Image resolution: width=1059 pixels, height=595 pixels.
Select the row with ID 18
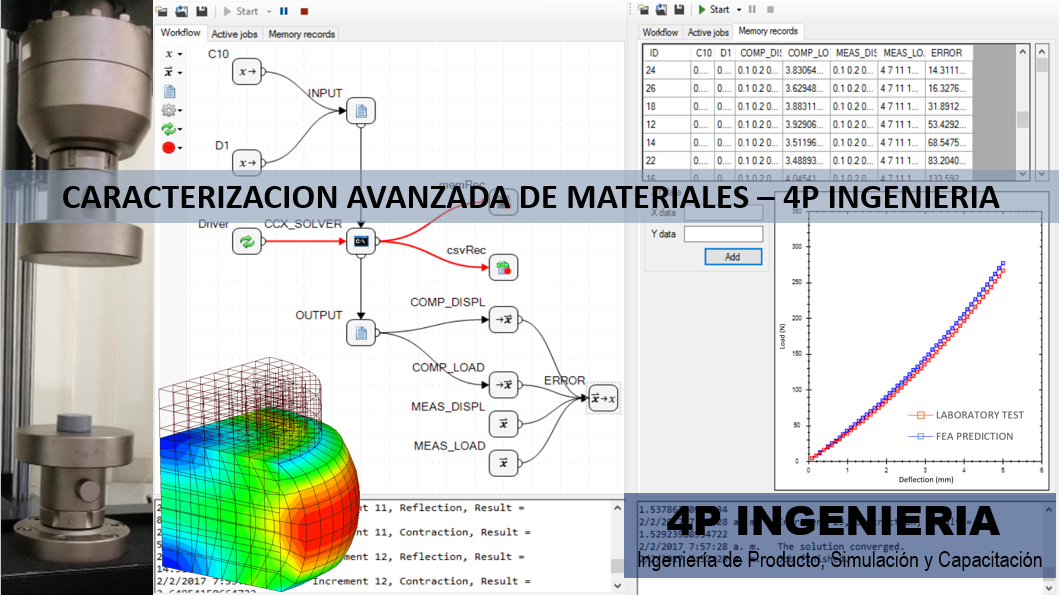pos(808,107)
